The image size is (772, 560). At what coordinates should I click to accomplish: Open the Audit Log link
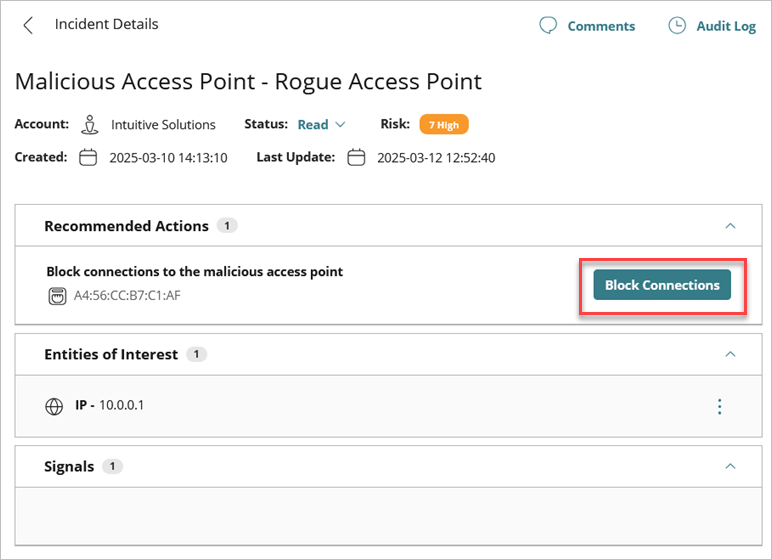pos(726,26)
